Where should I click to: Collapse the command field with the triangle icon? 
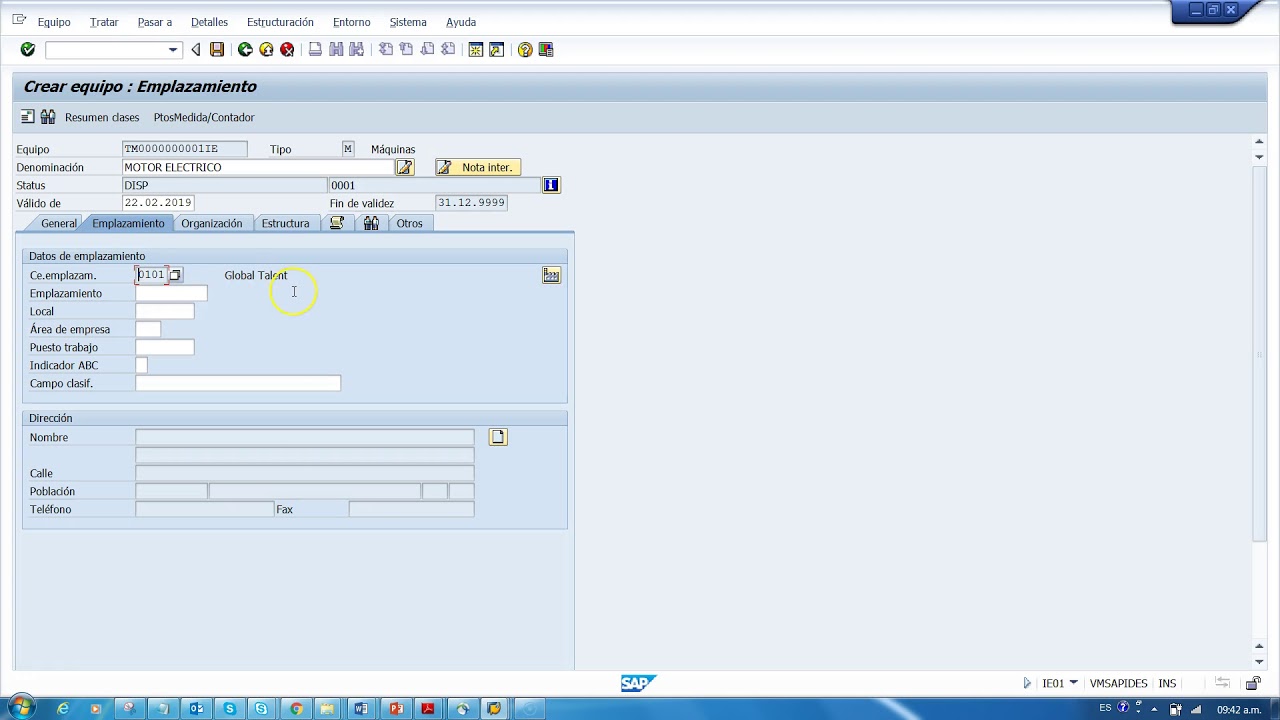(195, 50)
